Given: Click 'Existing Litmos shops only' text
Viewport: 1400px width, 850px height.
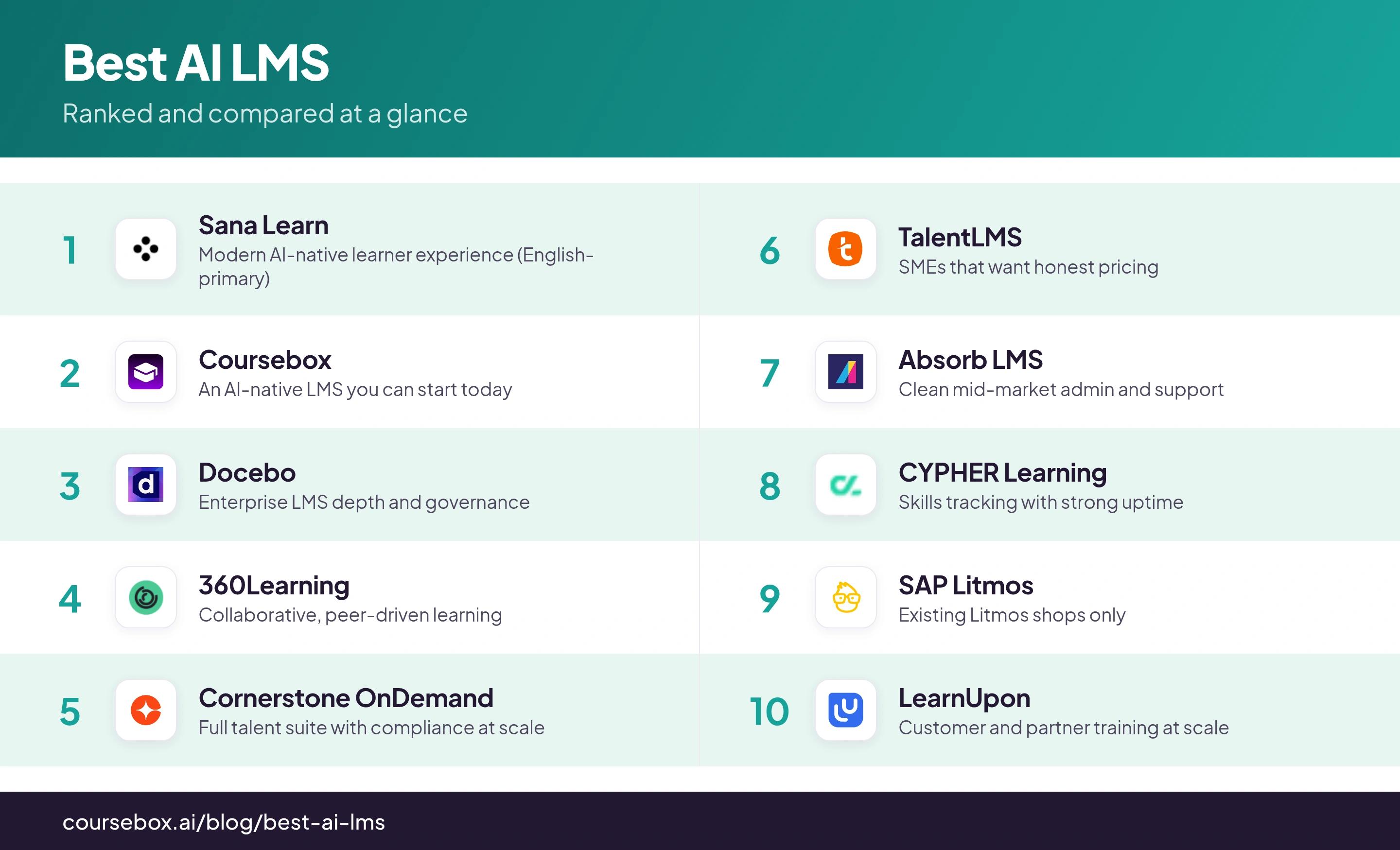Looking at the screenshot, I should [1012, 615].
